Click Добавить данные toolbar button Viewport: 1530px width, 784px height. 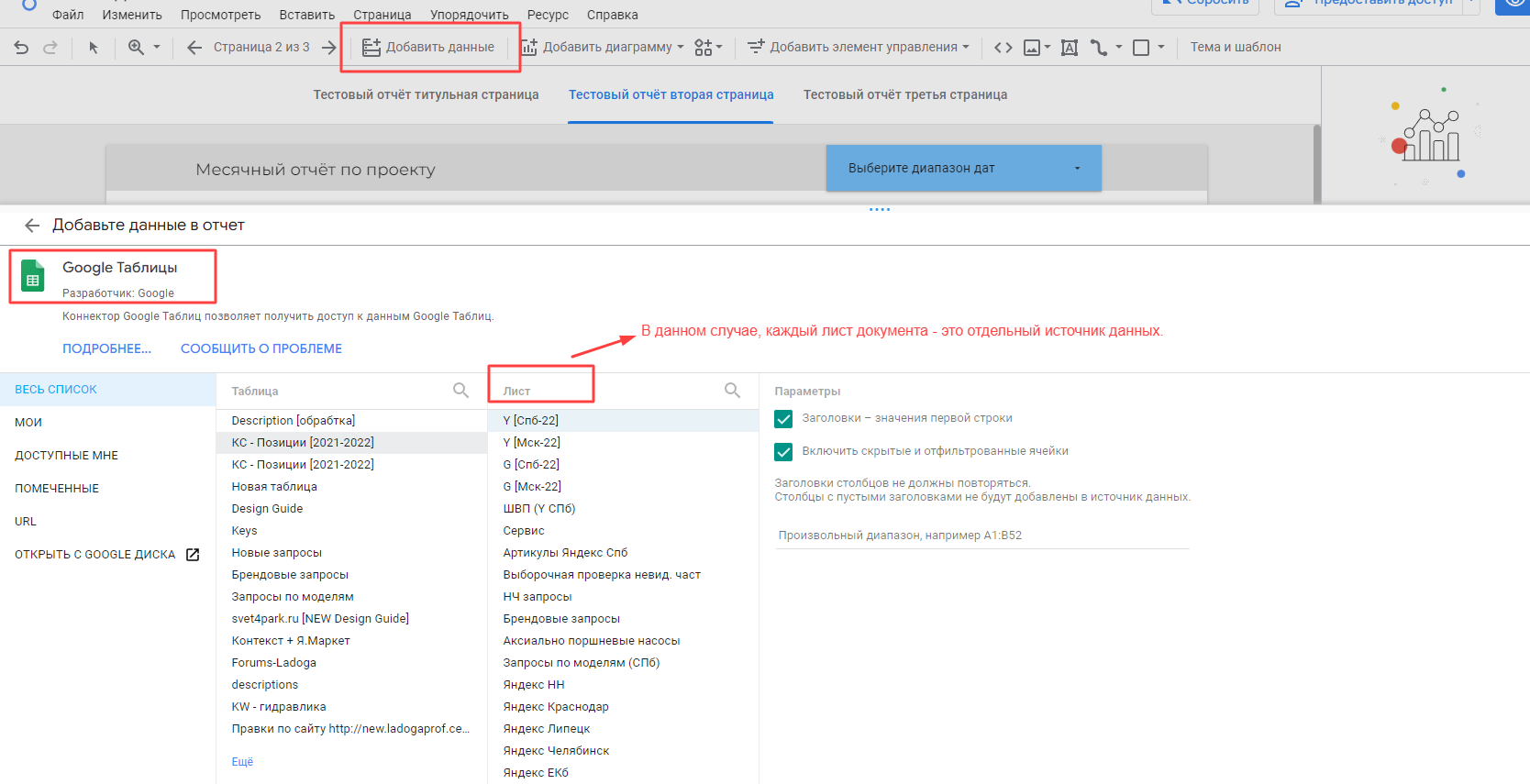coord(428,48)
